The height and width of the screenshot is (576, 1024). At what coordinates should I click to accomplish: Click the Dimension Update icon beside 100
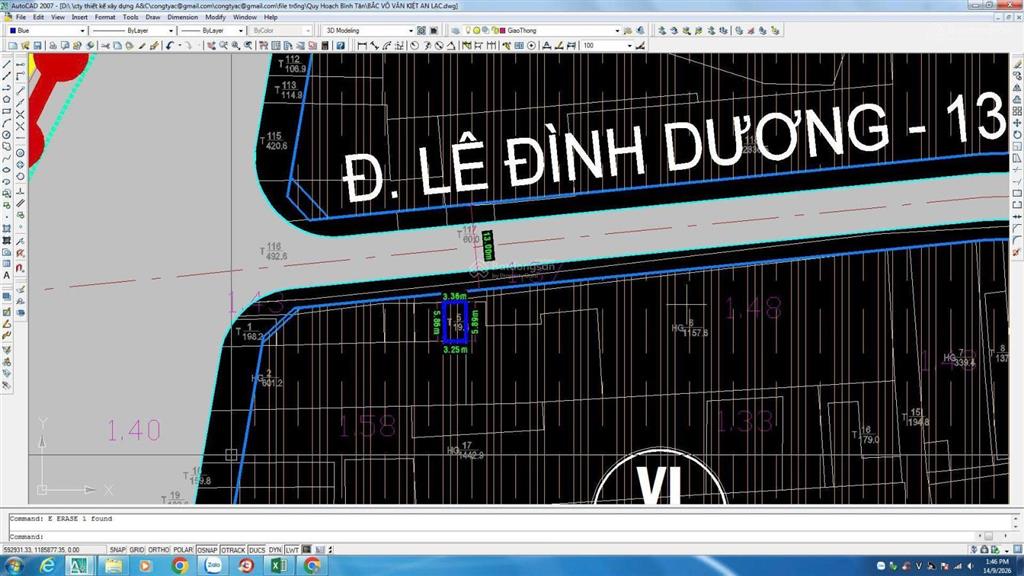click(x=572, y=46)
